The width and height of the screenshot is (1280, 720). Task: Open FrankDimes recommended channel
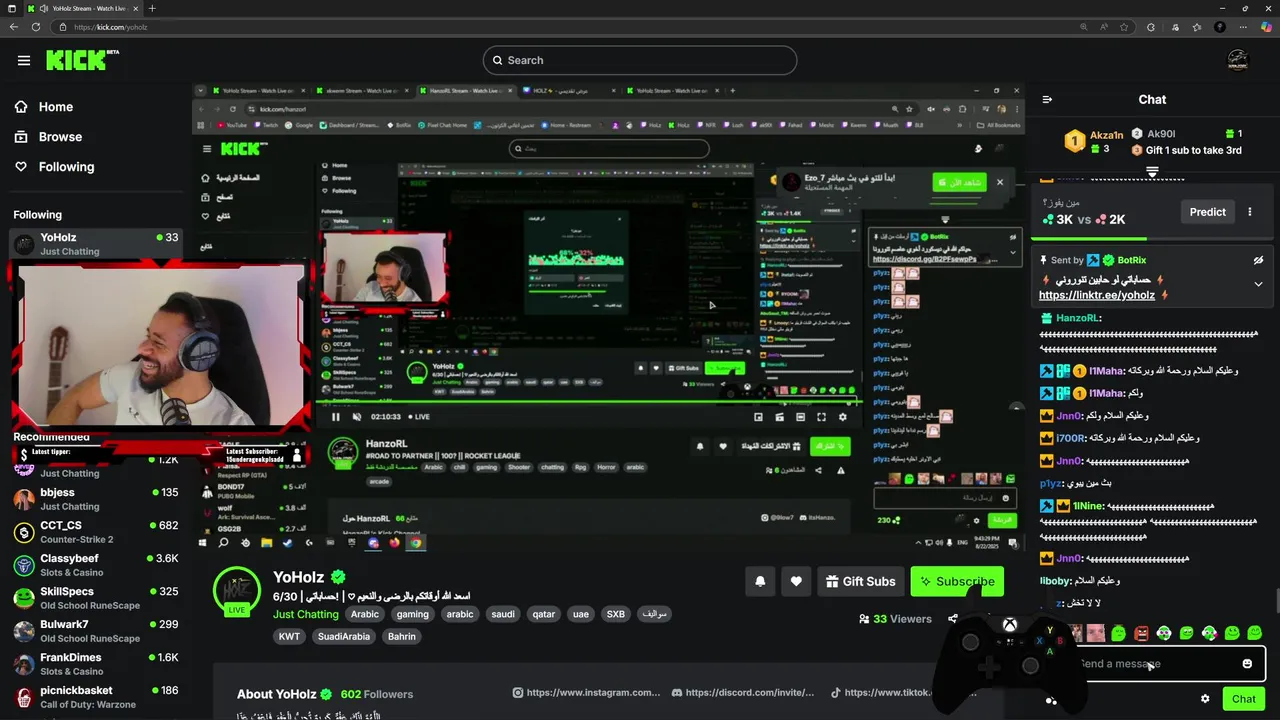tap(96, 664)
